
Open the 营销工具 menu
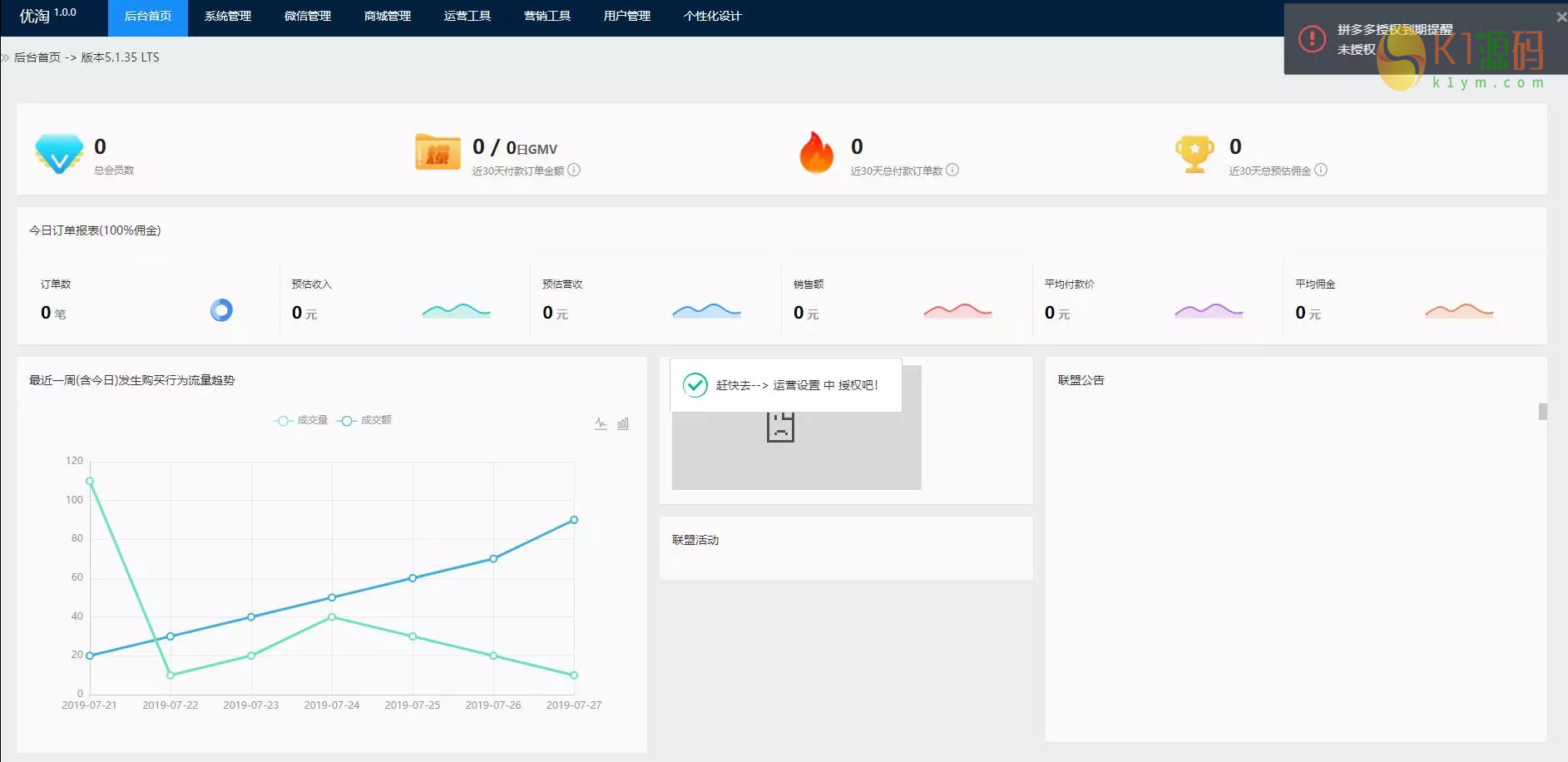coord(547,17)
